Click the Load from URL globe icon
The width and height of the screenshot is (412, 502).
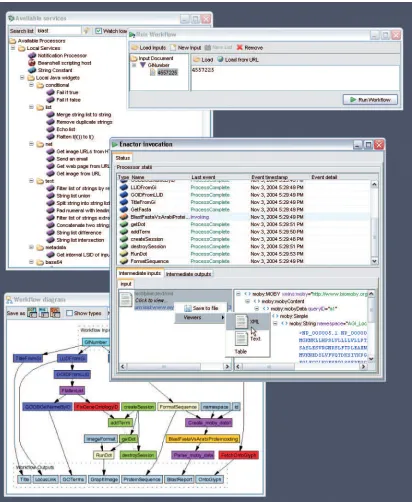click(x=220, y=59)
